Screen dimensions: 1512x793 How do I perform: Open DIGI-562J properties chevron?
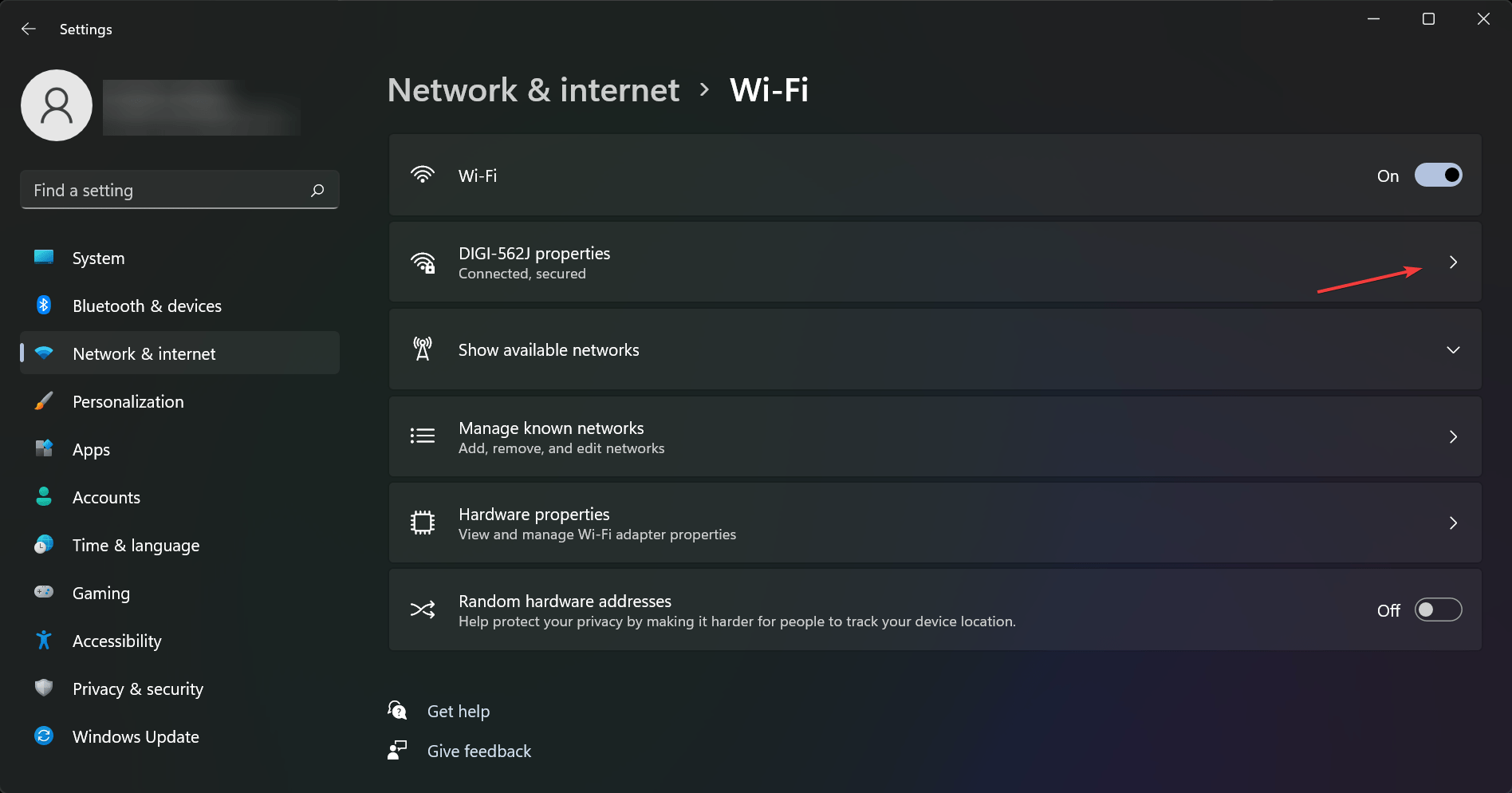[x=1453, y=262]
